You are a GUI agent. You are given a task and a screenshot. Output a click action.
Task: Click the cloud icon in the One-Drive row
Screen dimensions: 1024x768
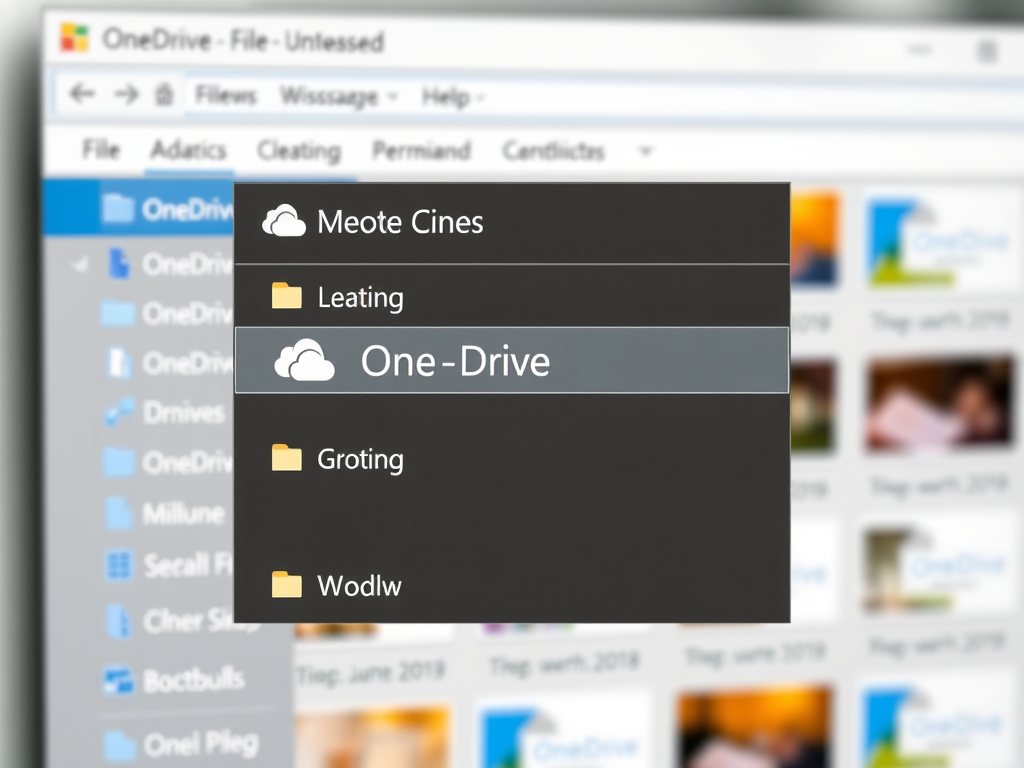coord(304,360)
